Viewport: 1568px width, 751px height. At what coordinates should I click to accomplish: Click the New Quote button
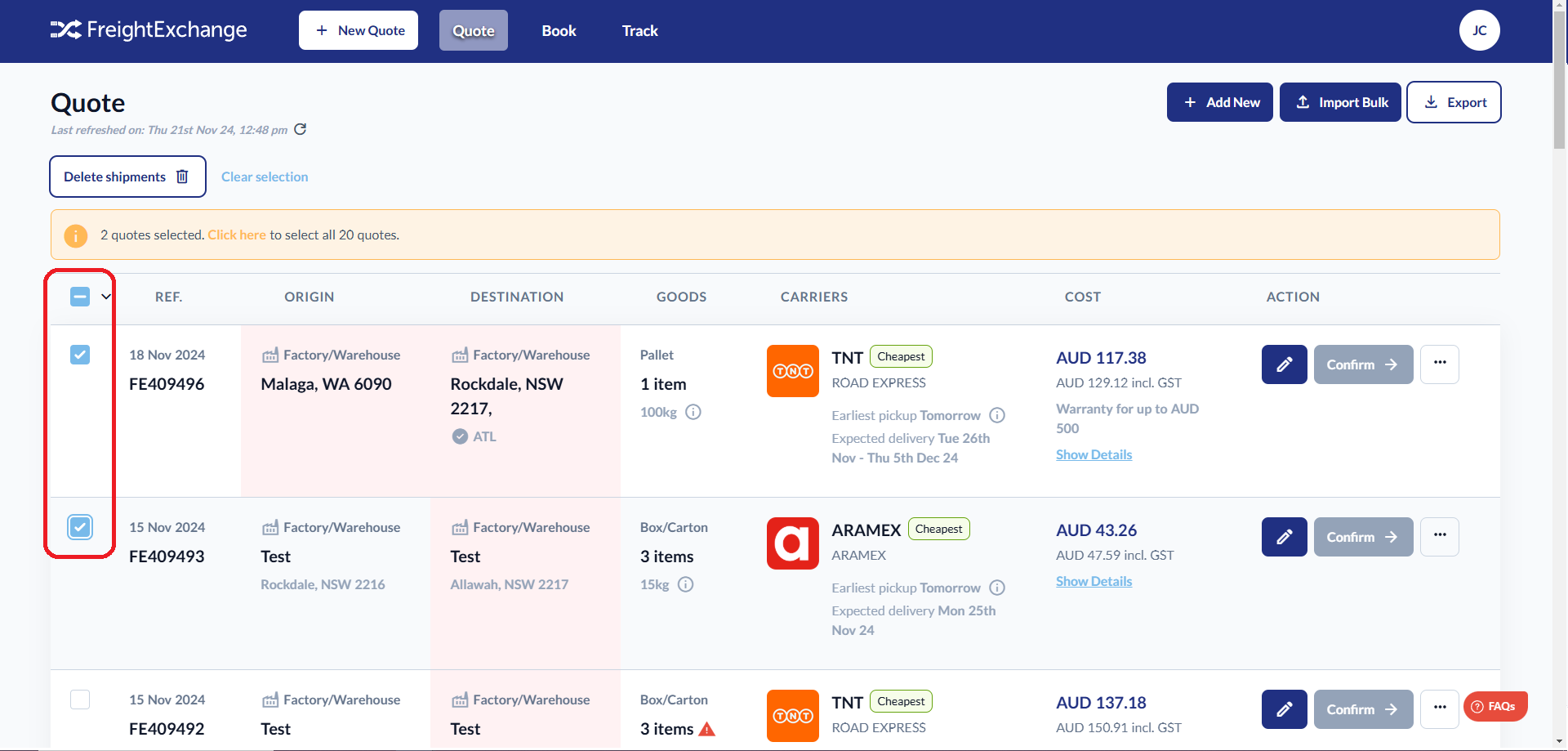click(x=359, y=30)
